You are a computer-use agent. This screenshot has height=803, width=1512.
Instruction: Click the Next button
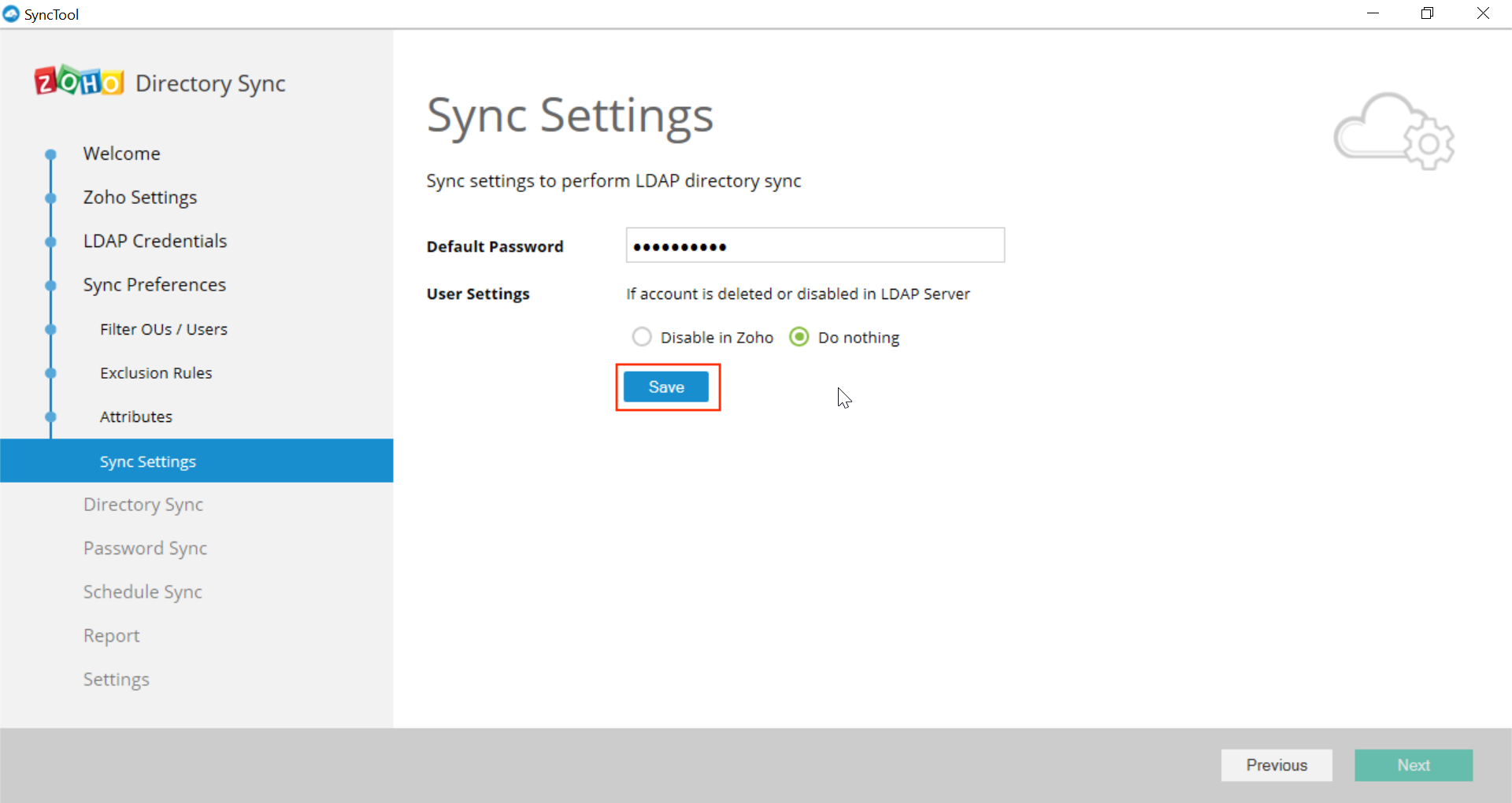[x=1414, y=764]
